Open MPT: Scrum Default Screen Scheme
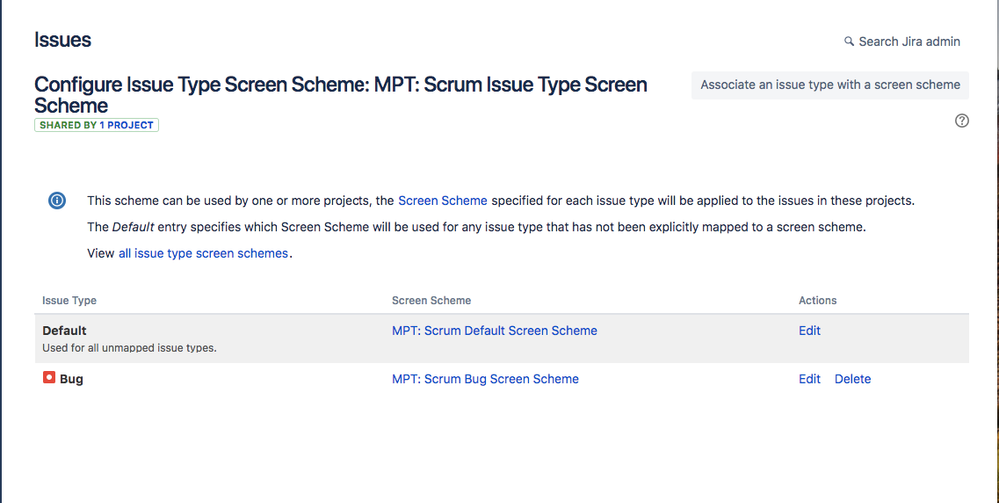This screenshot has width=999, height=503. 494,330
